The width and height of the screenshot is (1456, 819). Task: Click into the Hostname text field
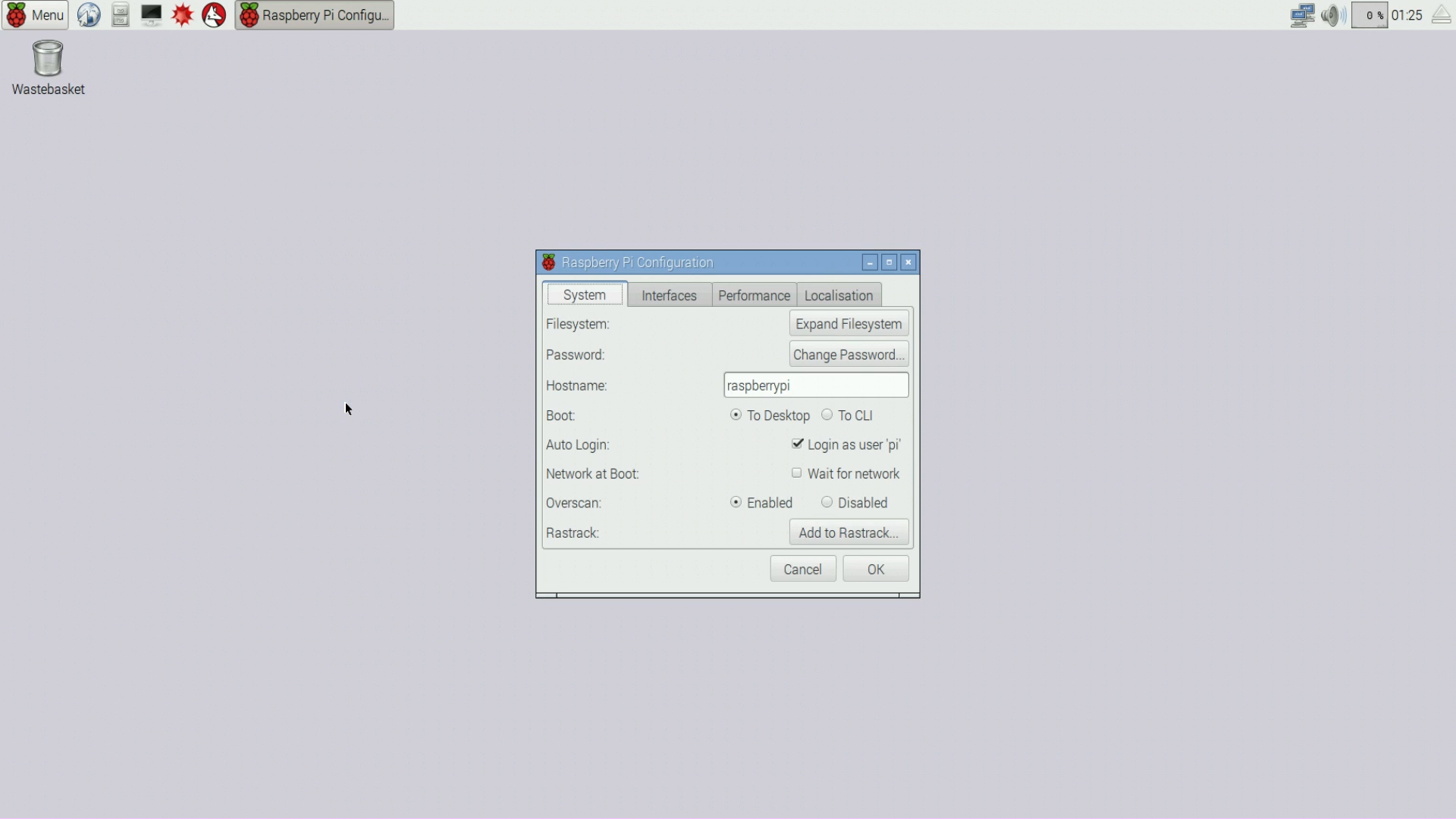(816, 385)
